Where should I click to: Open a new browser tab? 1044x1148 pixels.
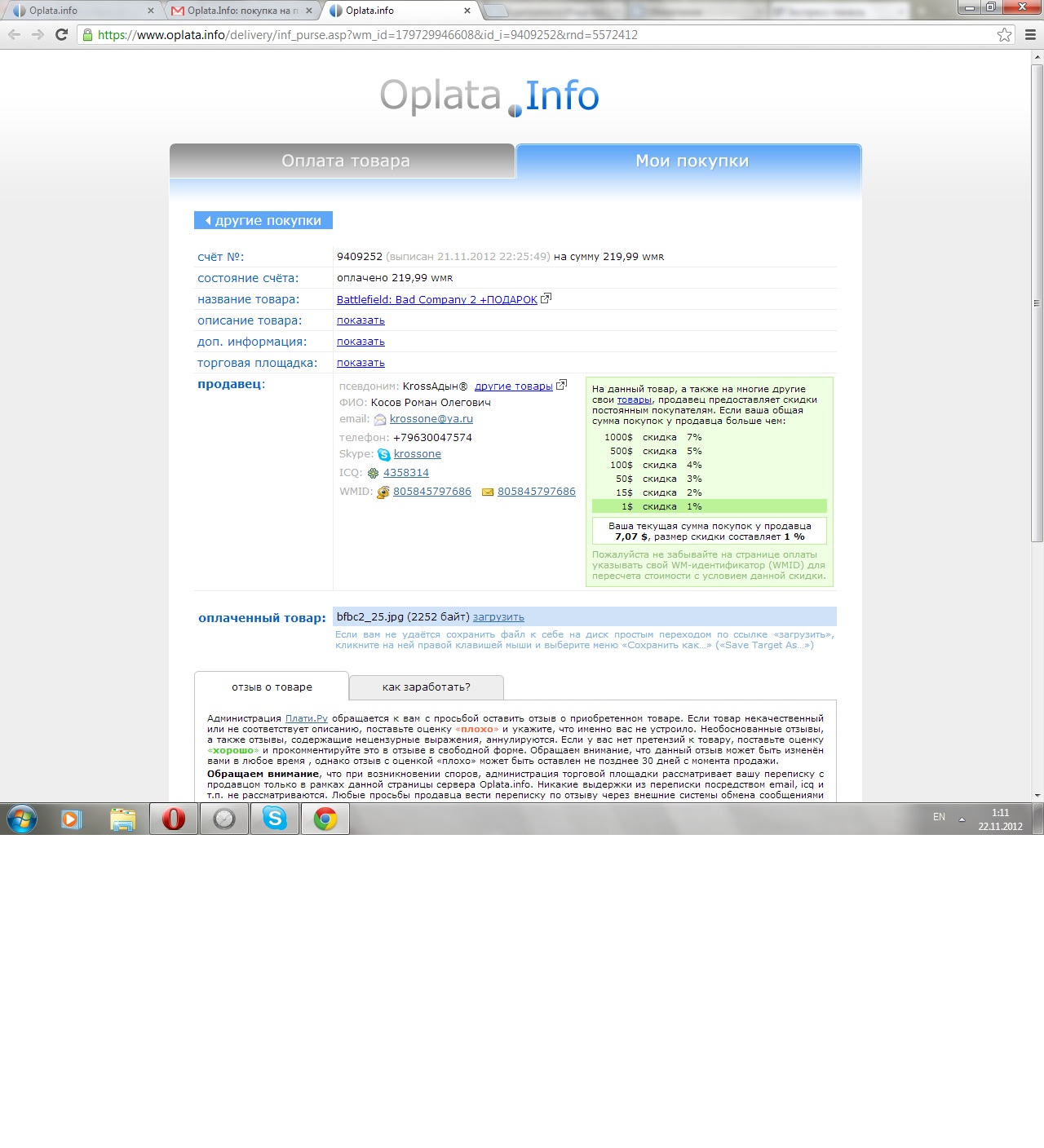[x=495, y=11]
